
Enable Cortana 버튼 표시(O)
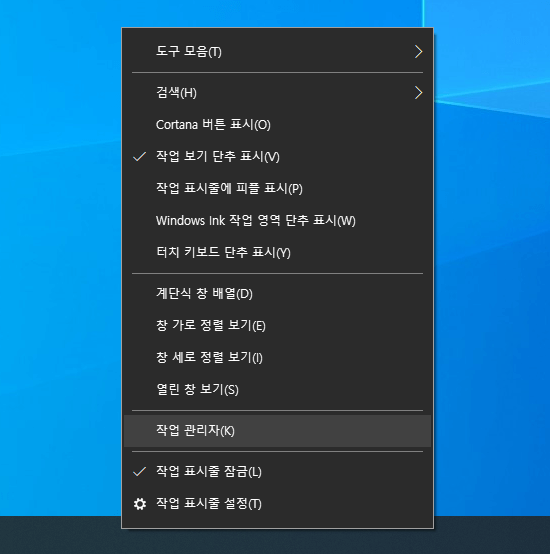click(x=277, y=125)
